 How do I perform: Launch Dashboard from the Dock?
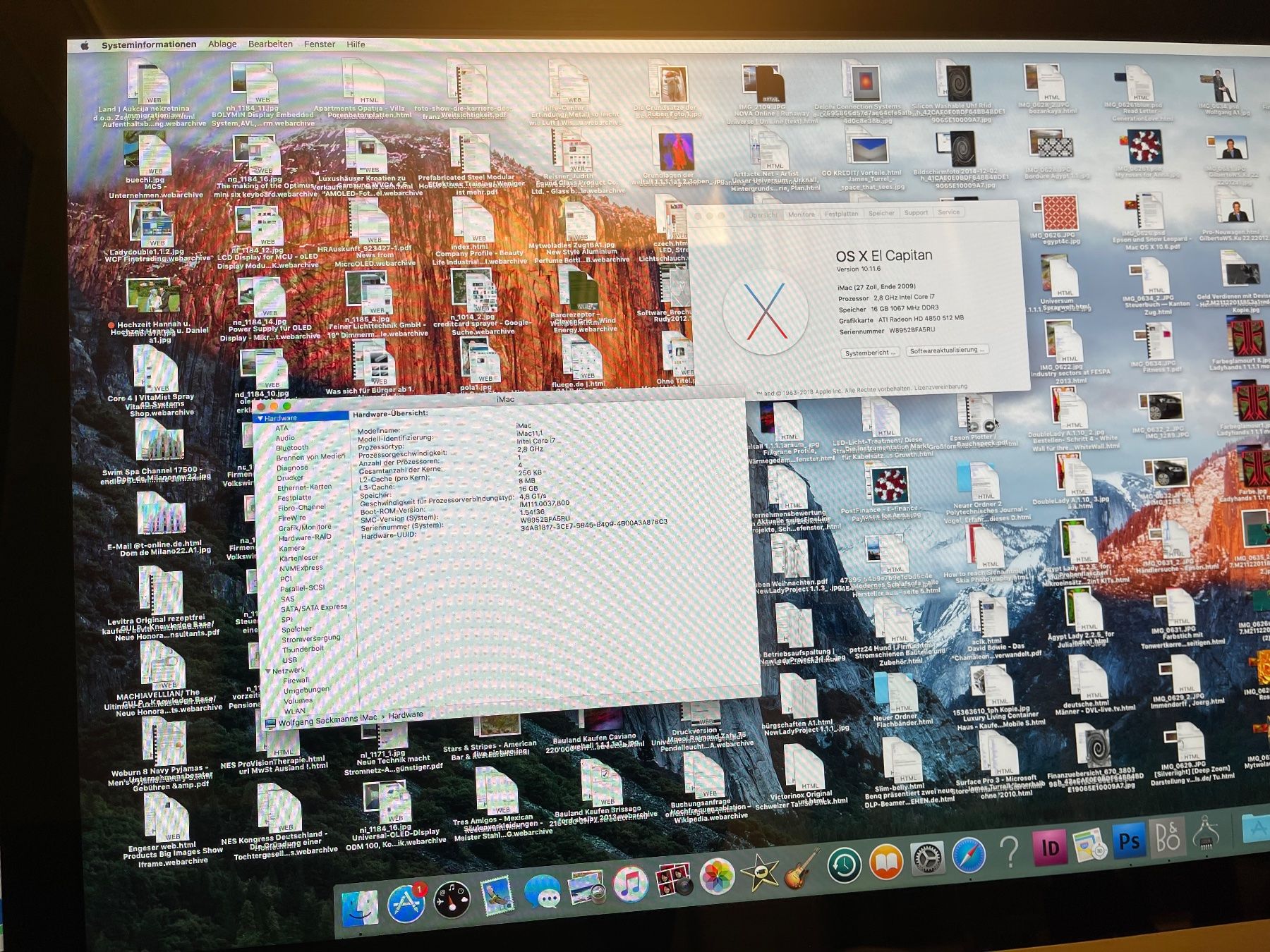point(452,899)
